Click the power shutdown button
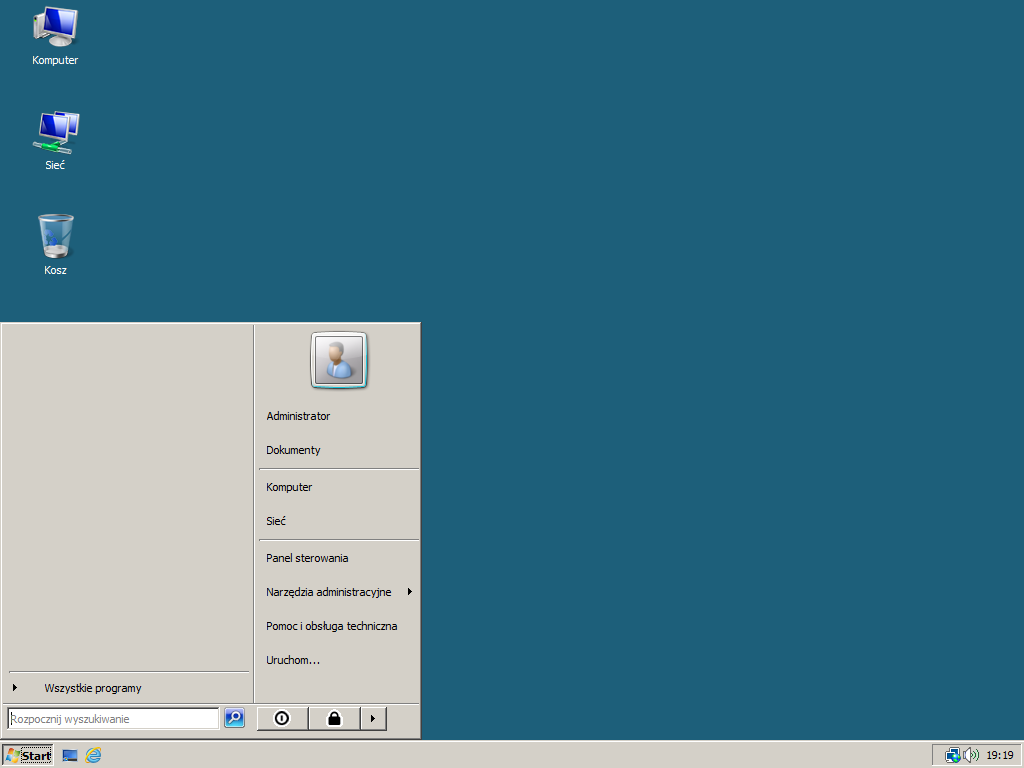The width and height of the screenshot is (1024, 768). coord(282,718)
